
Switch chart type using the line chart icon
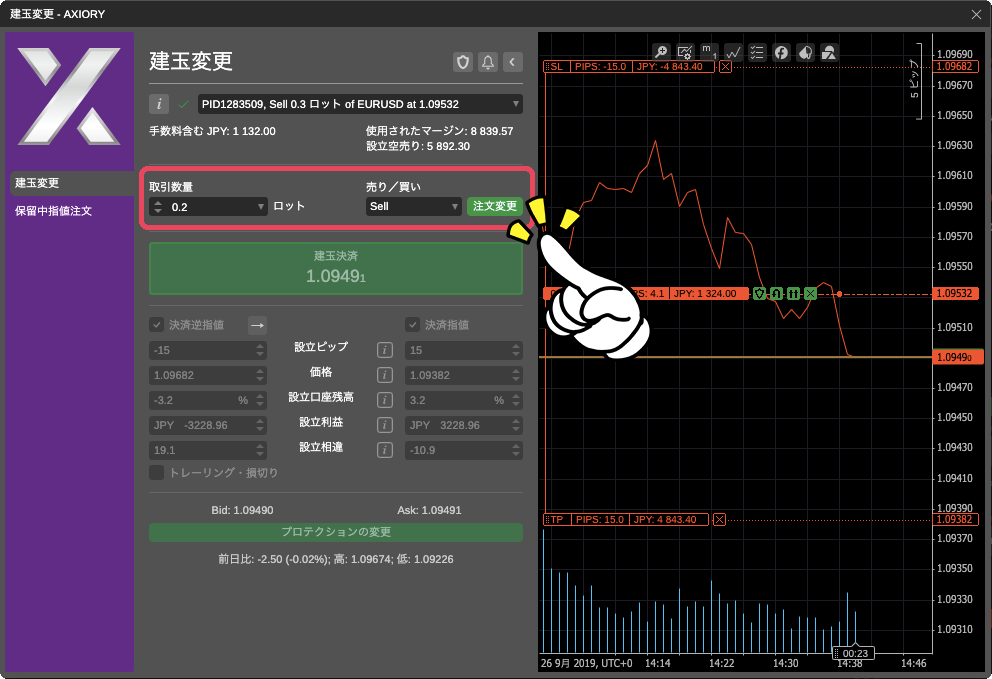click(x=733, y=52)
